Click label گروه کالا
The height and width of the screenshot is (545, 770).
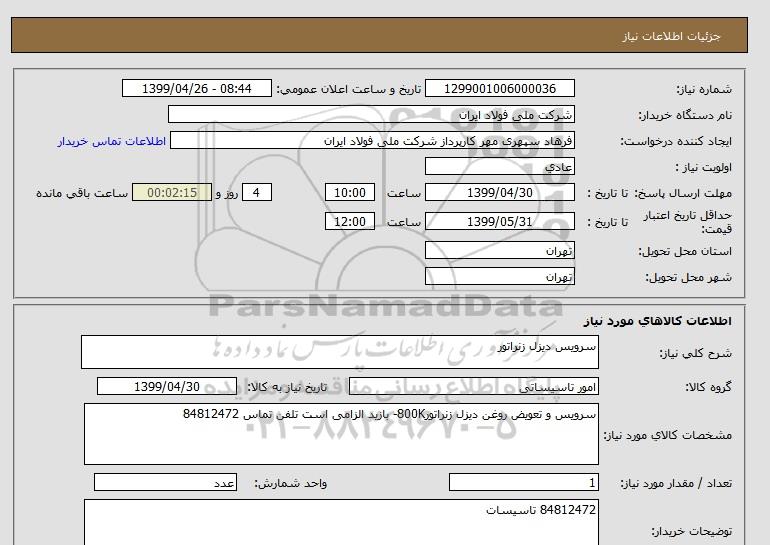point(708,387)
